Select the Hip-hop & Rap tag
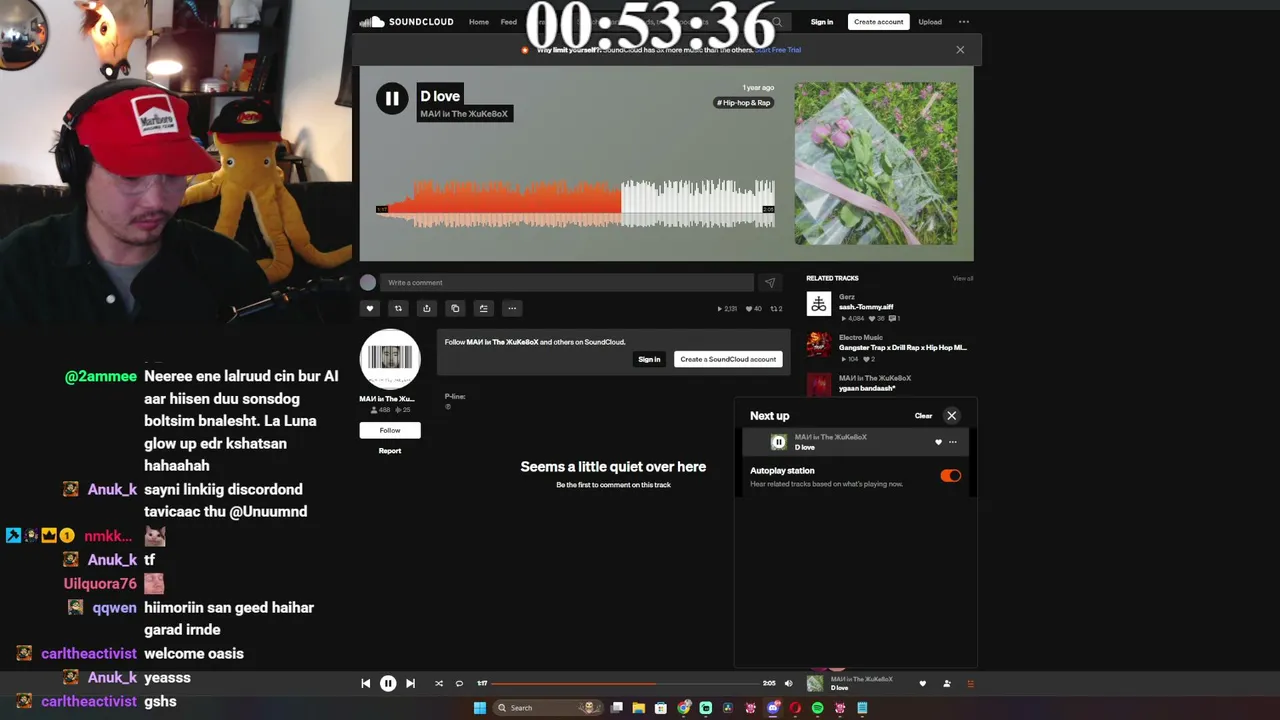The height and width of the screenshot is (720, 1280). [744, 103]
